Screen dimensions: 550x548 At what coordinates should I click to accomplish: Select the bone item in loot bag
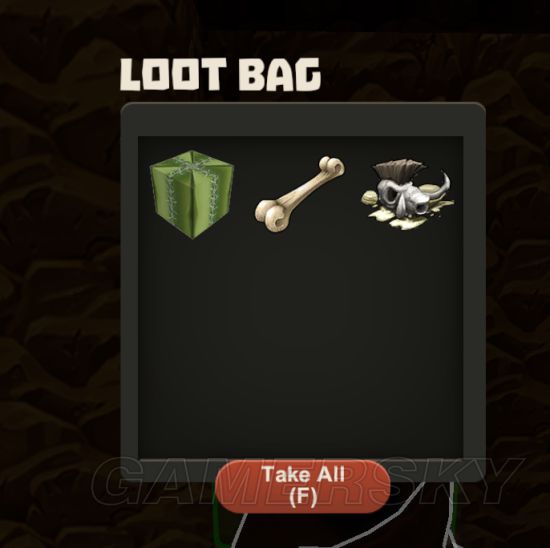[x=300, y=194]
